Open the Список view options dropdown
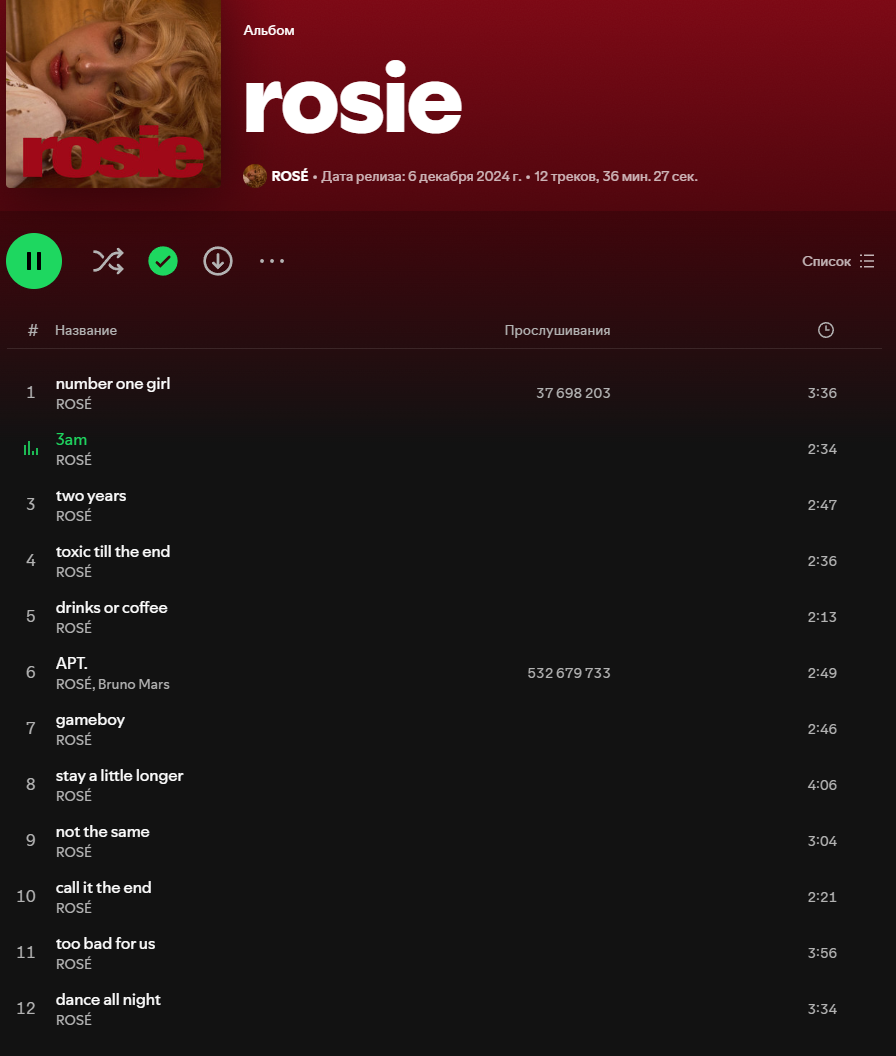 point(838,261)
